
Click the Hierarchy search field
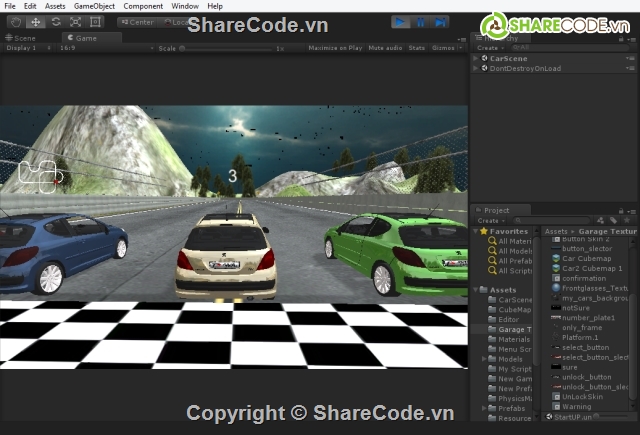click(571, 48)
